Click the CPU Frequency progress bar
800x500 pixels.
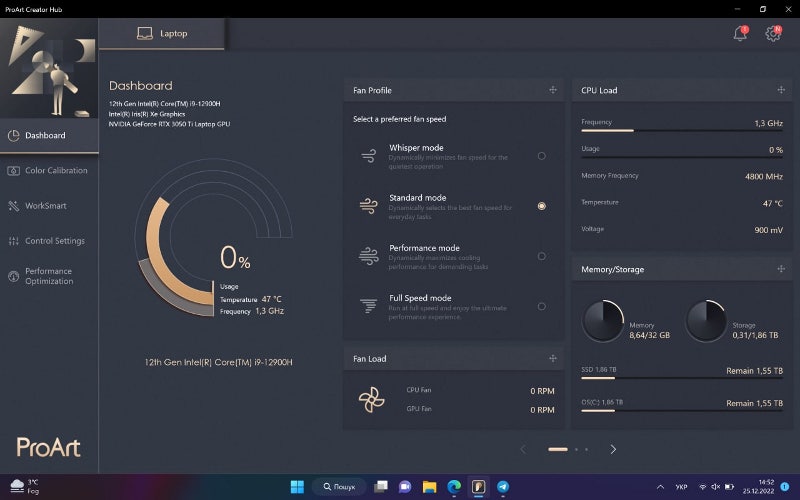pyautogui.click(x=682, y=131)
